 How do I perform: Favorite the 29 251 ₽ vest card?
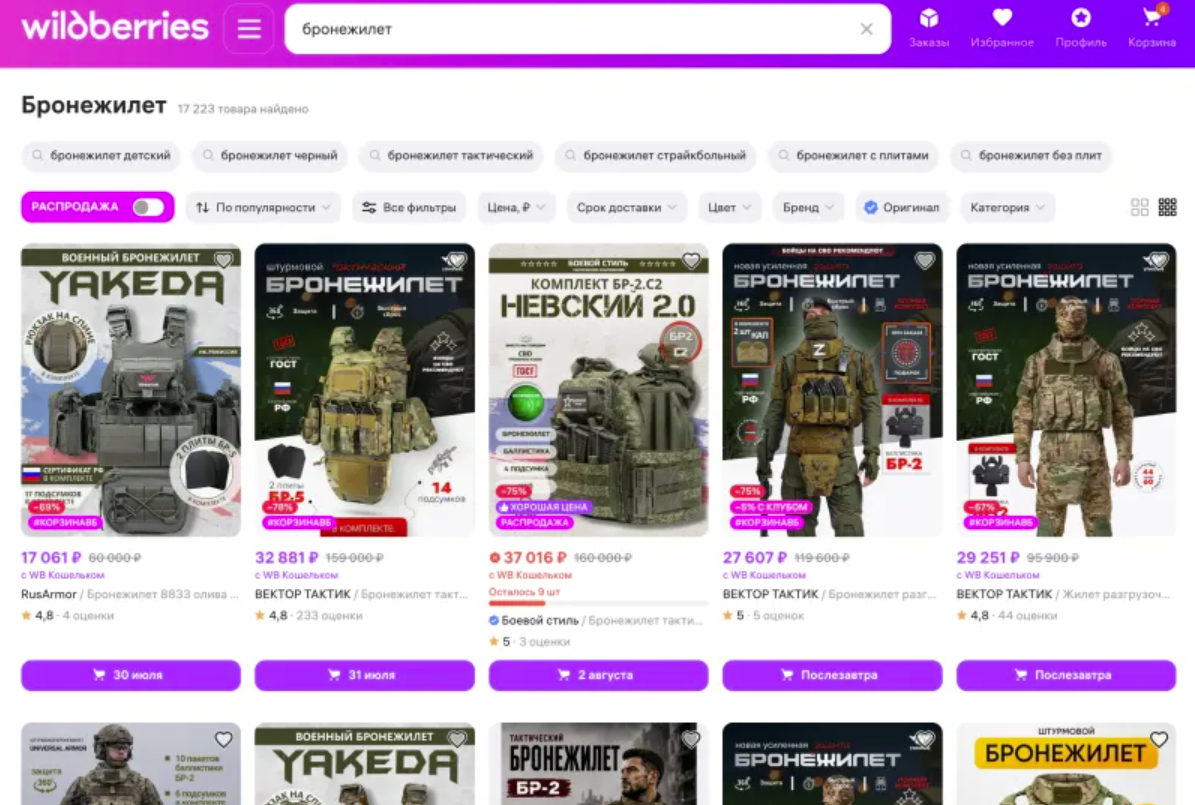(x=1158, y=261)
